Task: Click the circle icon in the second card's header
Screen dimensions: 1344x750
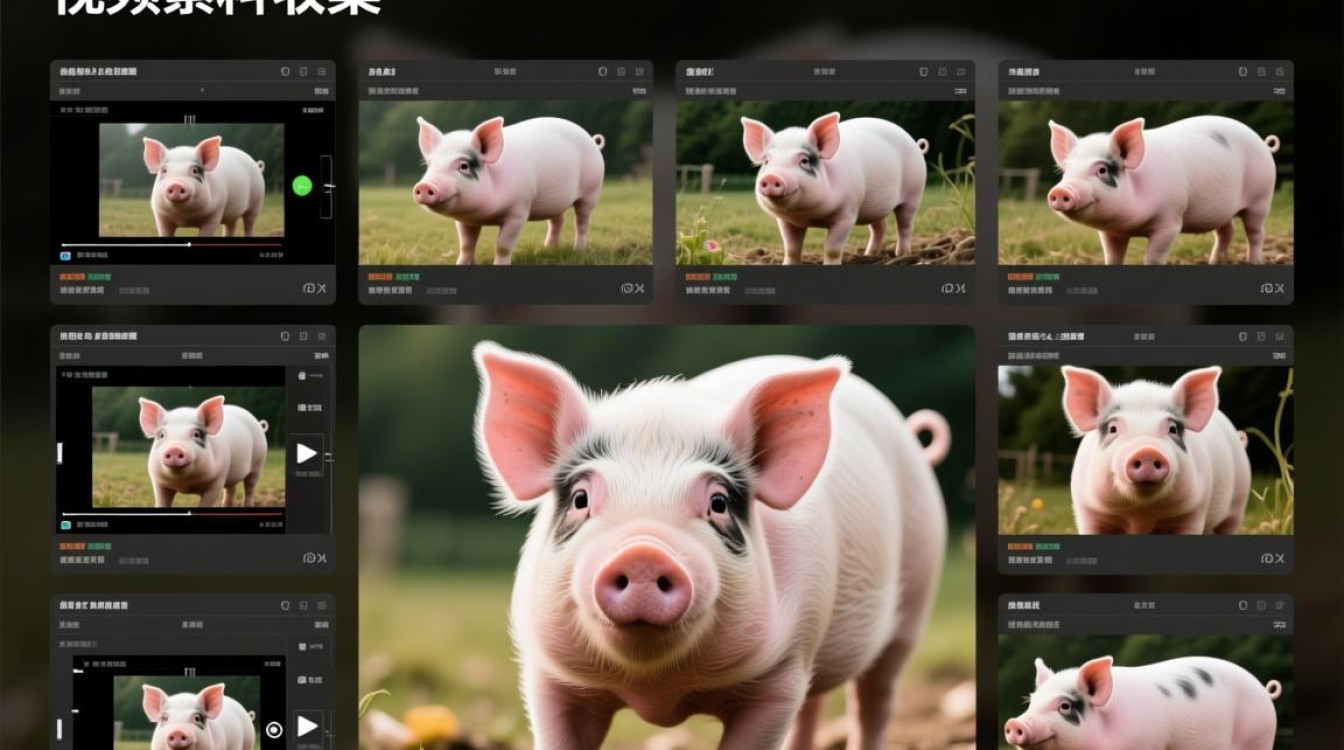Action: 602,72
